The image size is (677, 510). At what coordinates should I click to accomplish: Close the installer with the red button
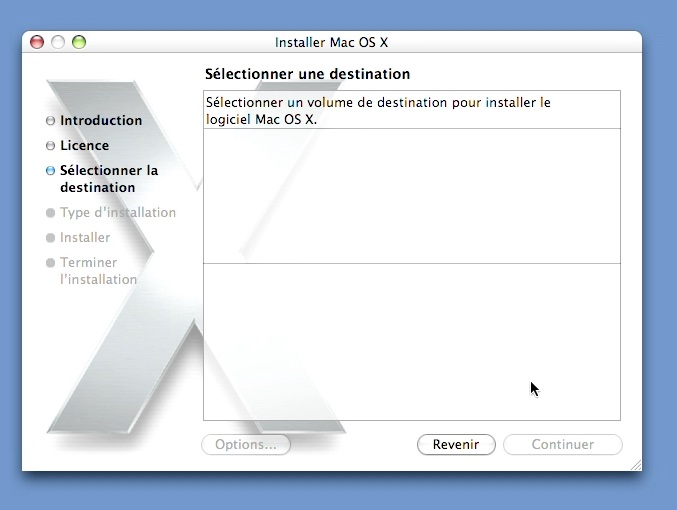click(37, 42)
